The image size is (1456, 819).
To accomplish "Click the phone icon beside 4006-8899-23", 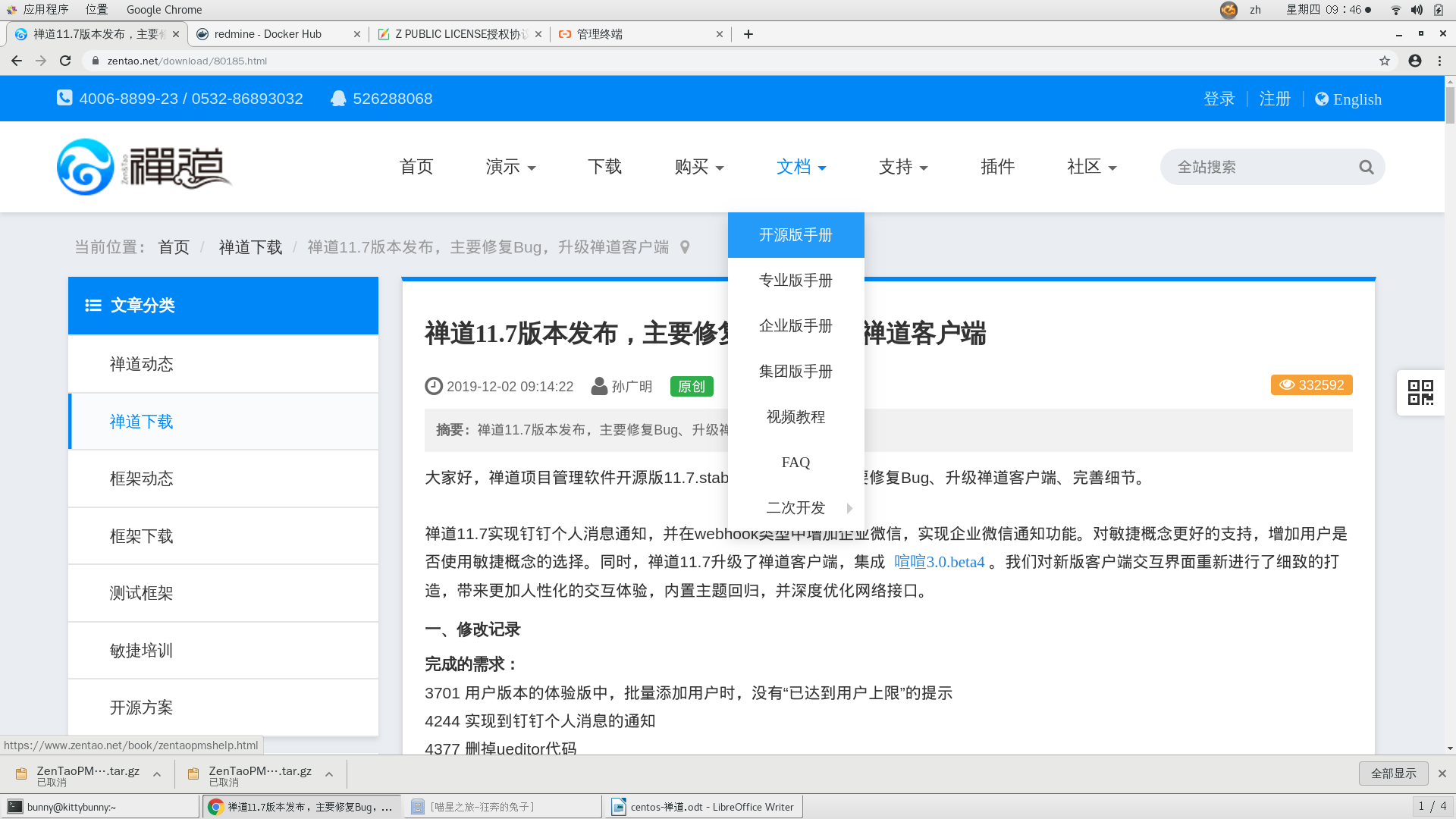I will tap(64, 98).
